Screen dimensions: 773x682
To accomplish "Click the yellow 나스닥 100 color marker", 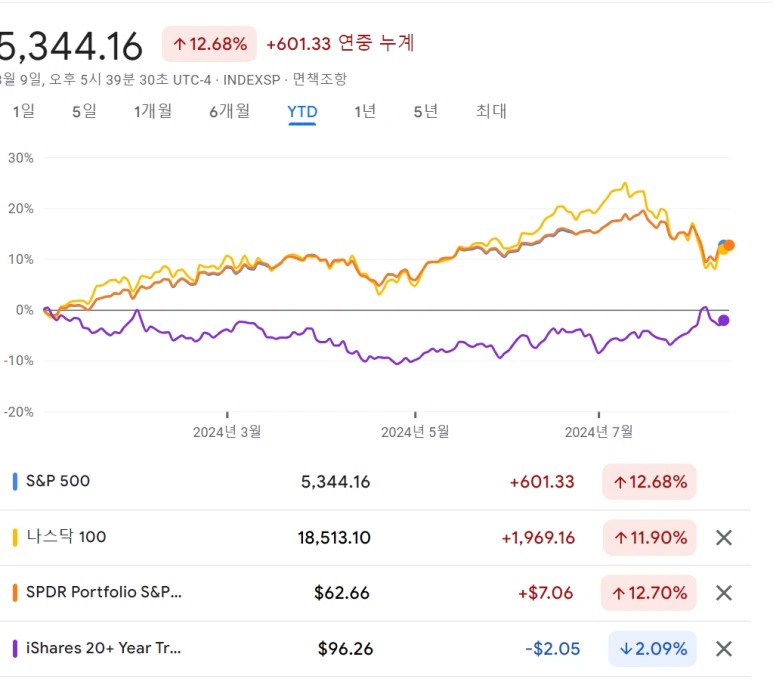I will coord(15,537).
